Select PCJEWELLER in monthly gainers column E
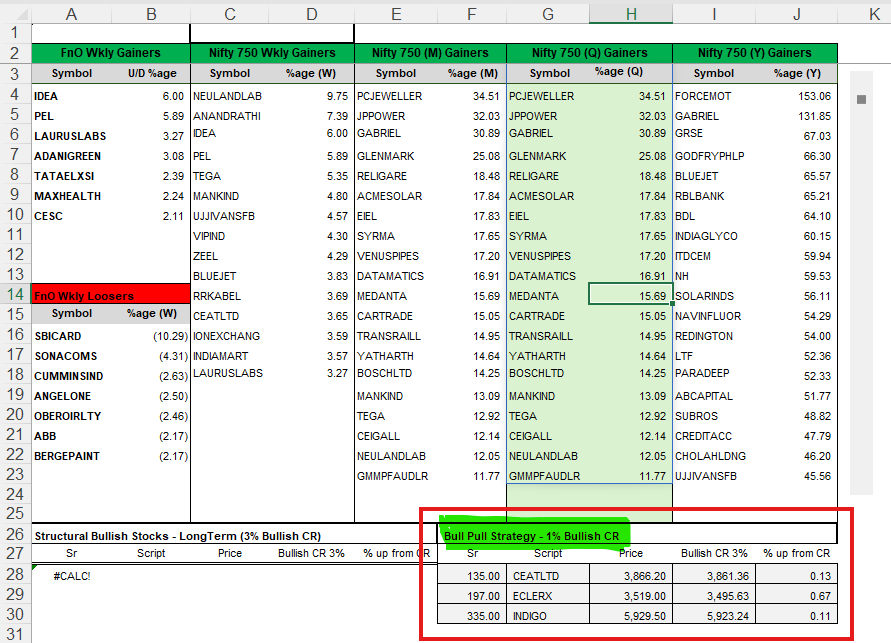This screenshot has width=891, height=643. pyautogui.click(x=396, y=96)
